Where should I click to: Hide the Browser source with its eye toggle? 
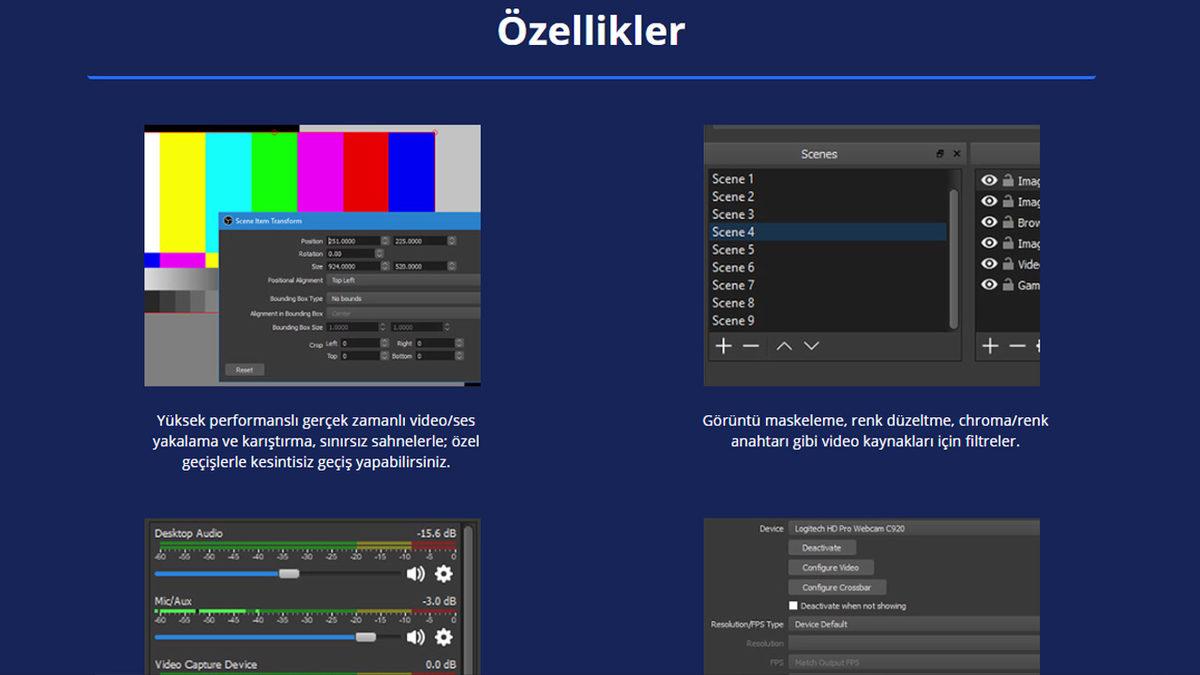tap(988, 222)
